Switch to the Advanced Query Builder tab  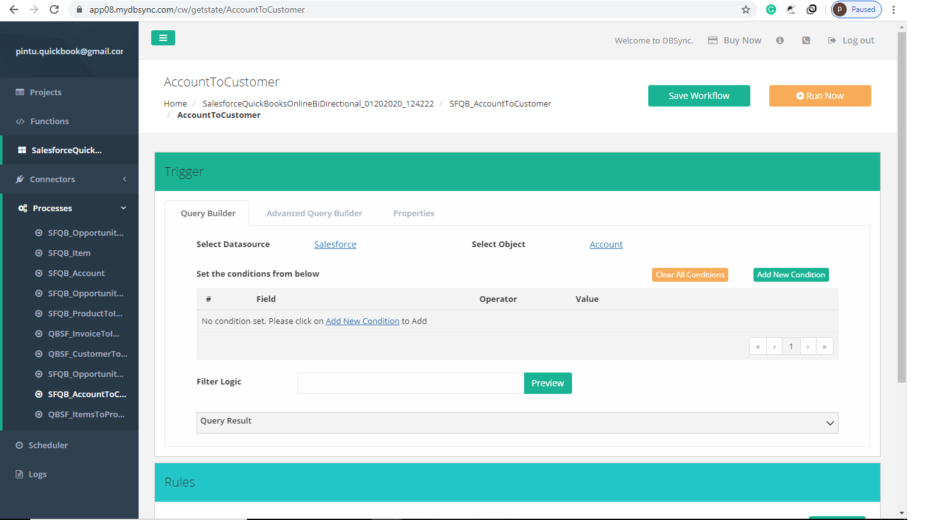click(x=314, y=213)
